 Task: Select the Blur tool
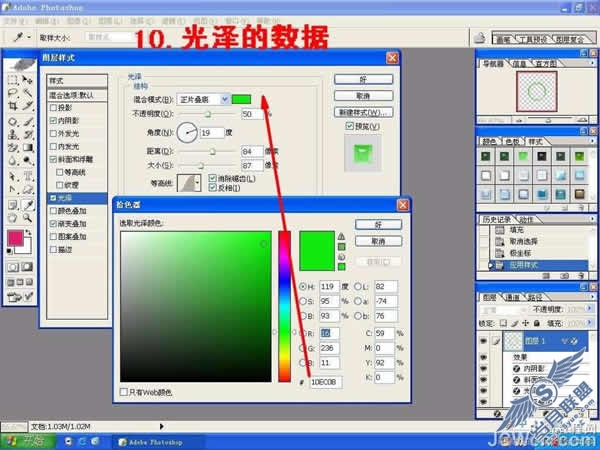pyautogui.click(x=13, y=161)
